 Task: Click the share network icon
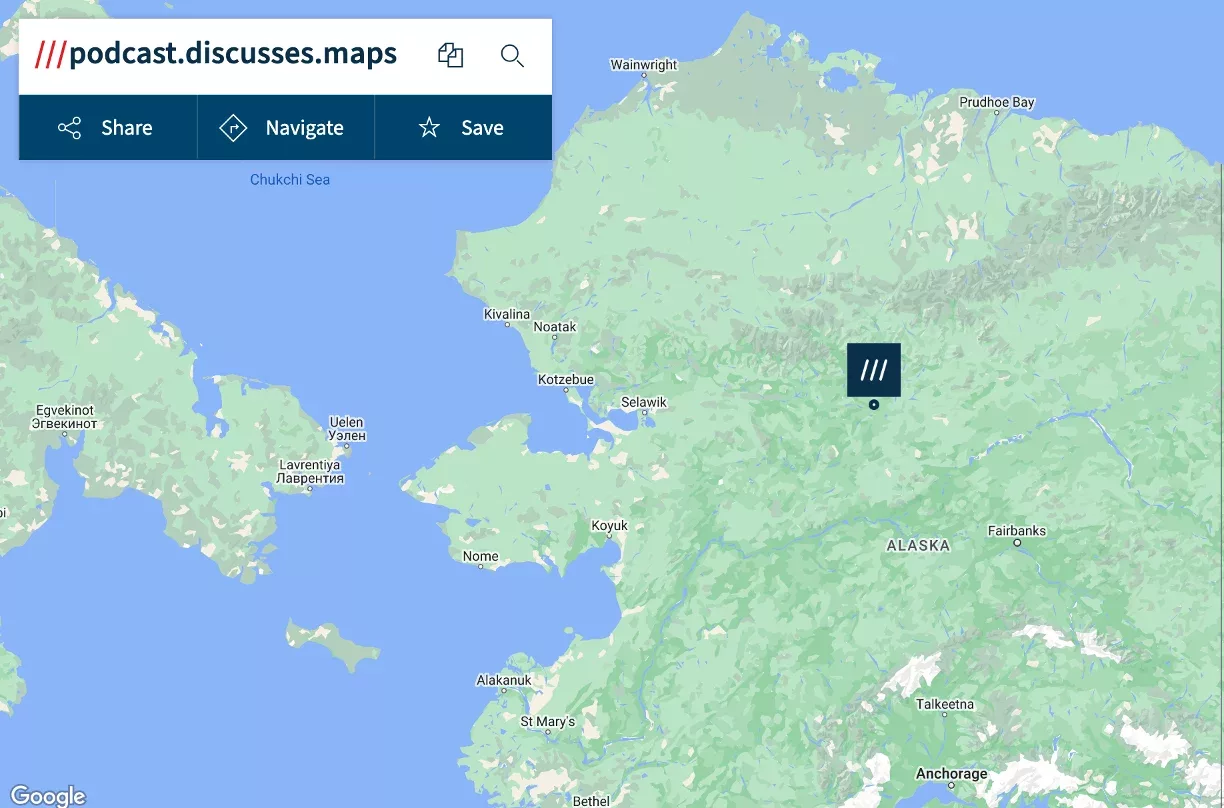pyautogui.click(x=69, y=128)
